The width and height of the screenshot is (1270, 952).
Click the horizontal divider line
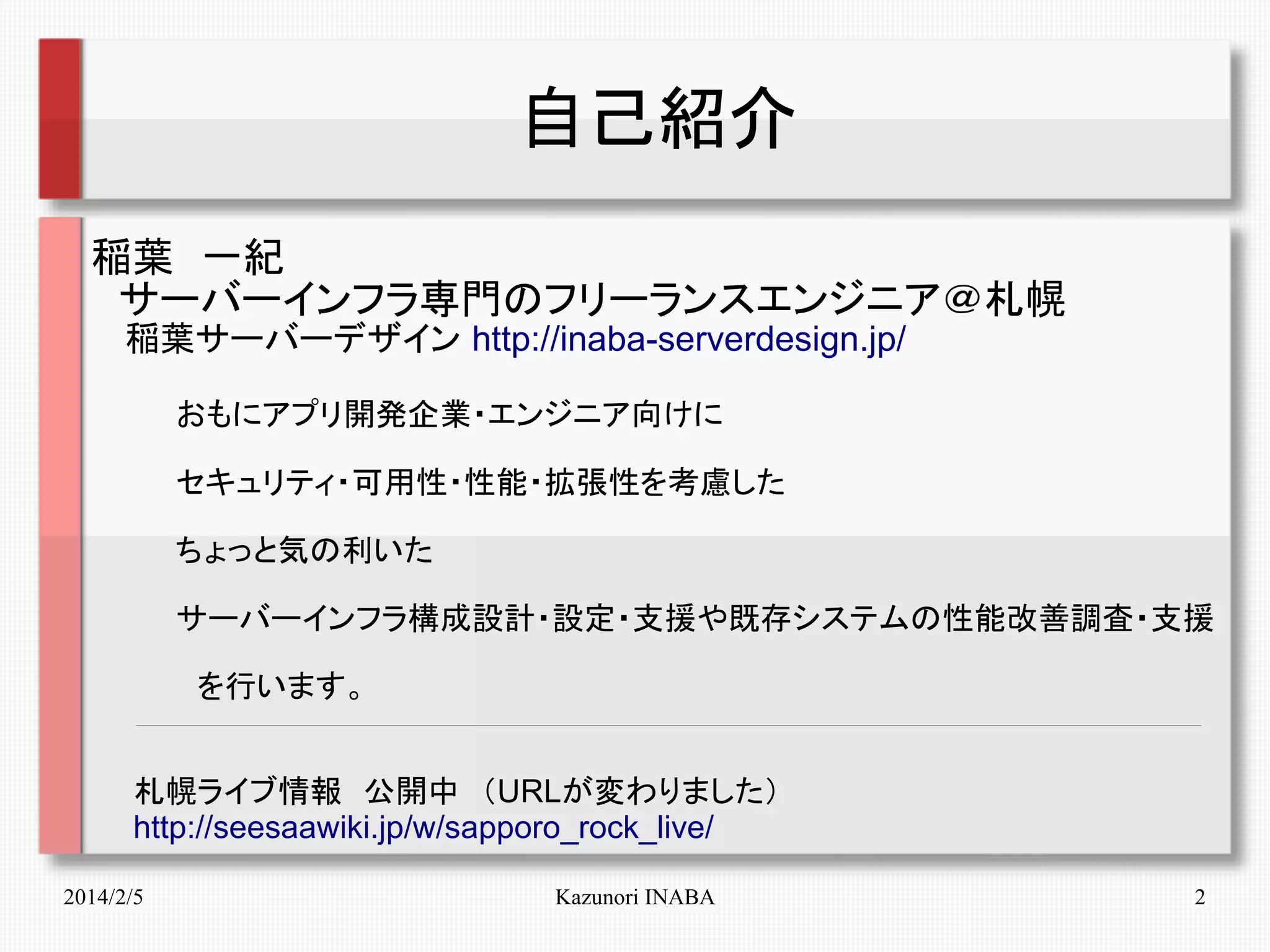point(668,725)
